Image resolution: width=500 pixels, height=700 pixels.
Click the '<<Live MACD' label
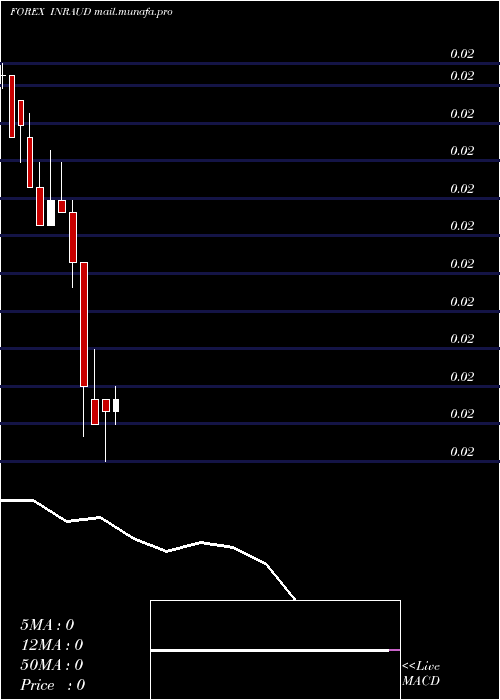point(421,673)
